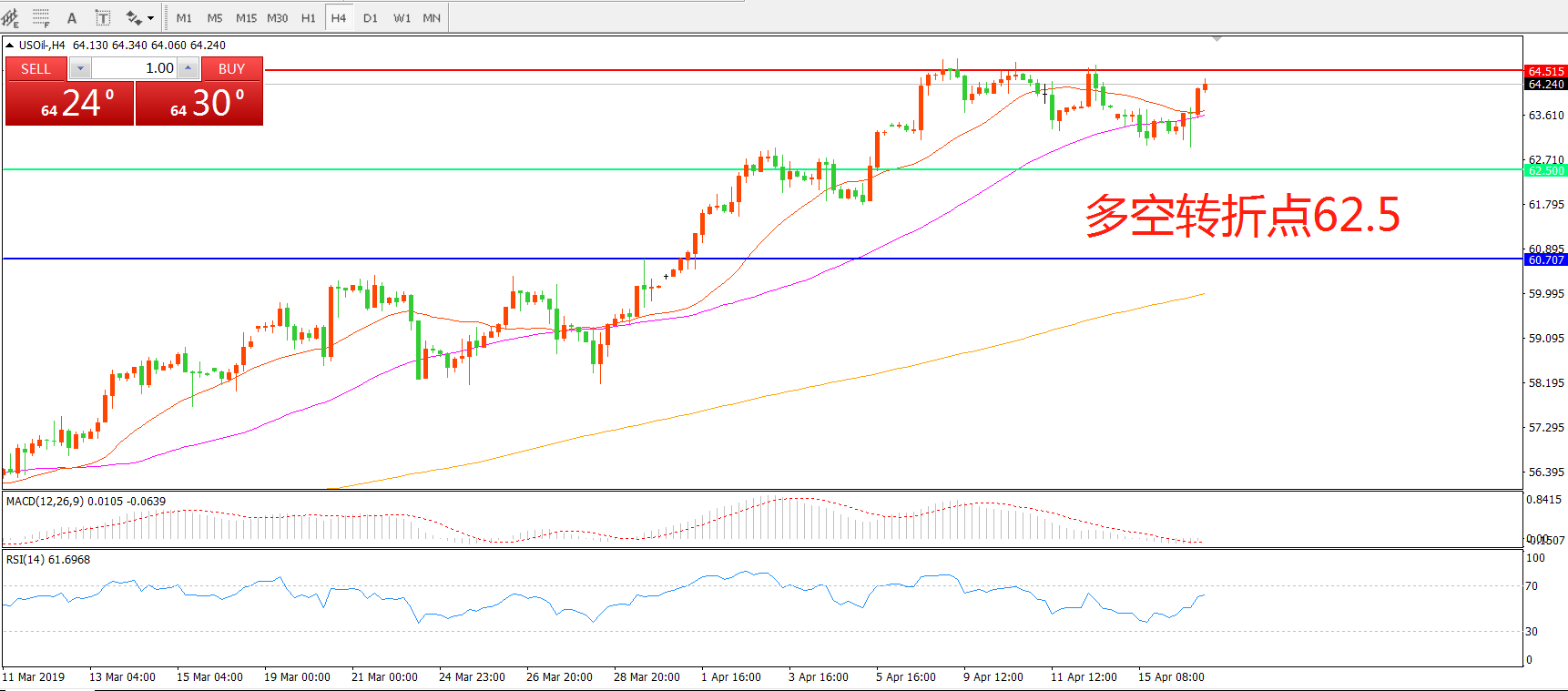The width and height of the screenshot is (1568, 691).
Task: Choose the M30 timeframe button
Action: (x=278, y=17)
